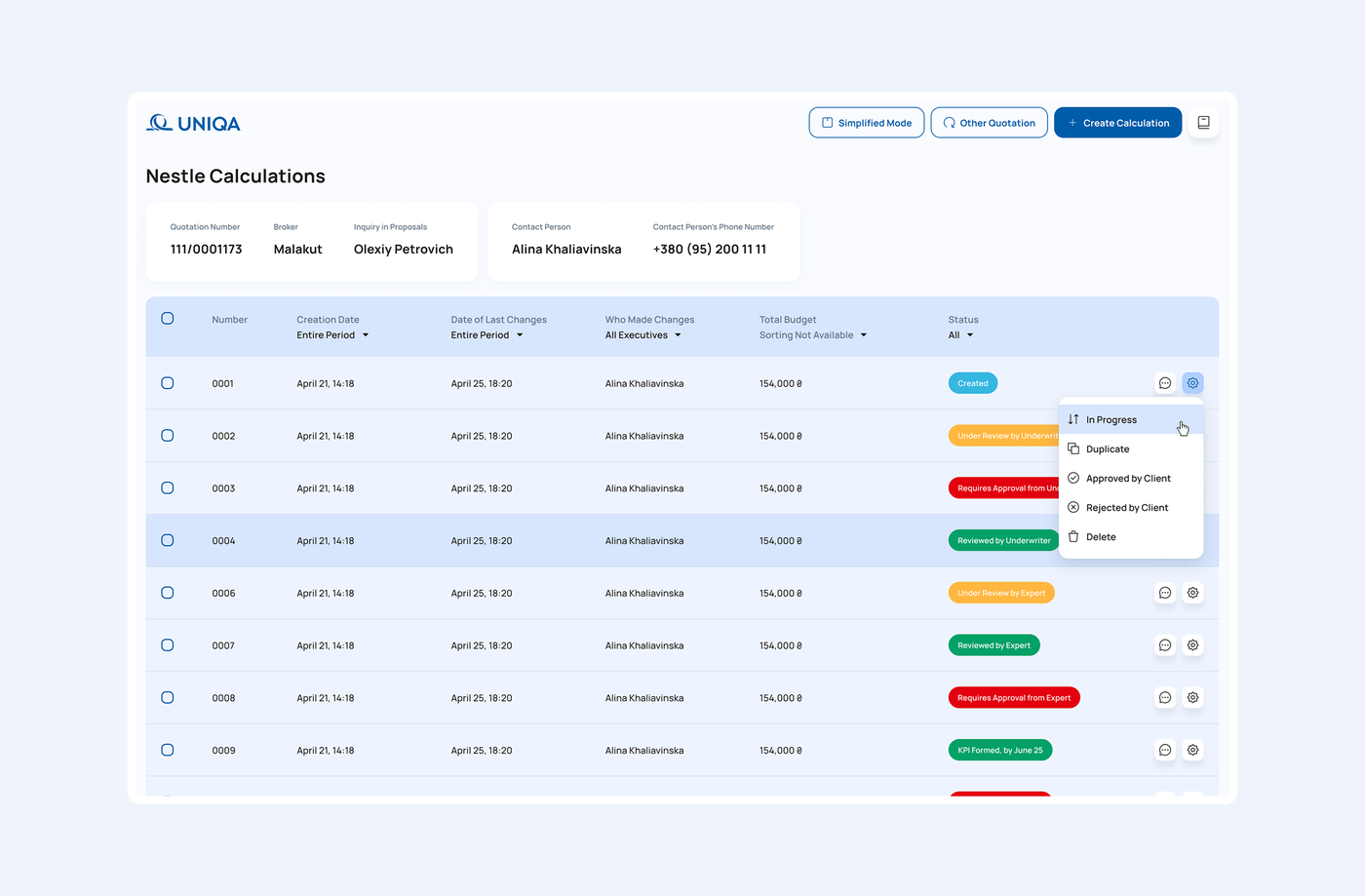Screen dimensions: 1365x896
Task: Click the 0004 calculation row number
Action: (x=223, y=541)
